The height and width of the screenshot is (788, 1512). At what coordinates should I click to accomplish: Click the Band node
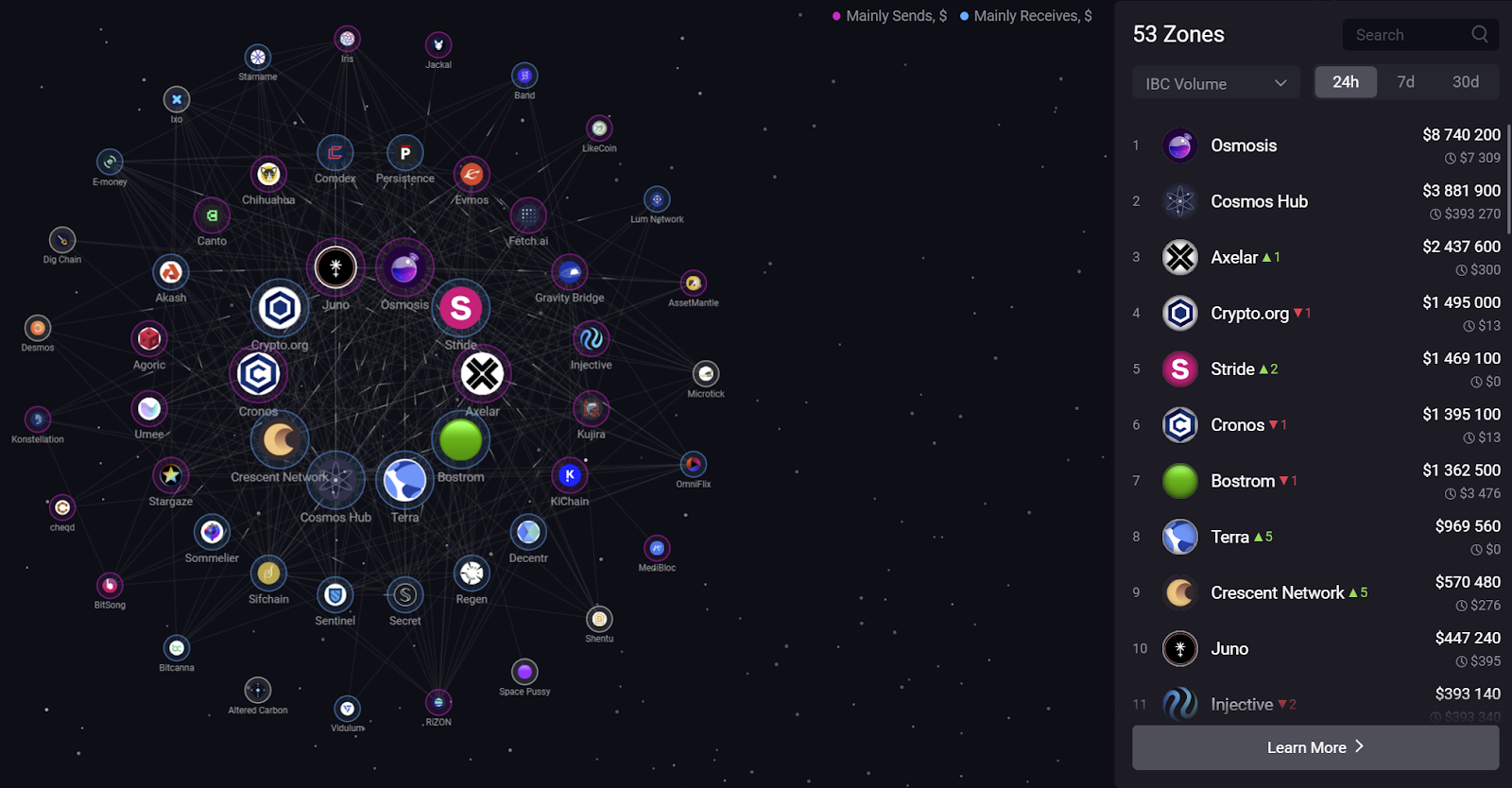point(524,75)
